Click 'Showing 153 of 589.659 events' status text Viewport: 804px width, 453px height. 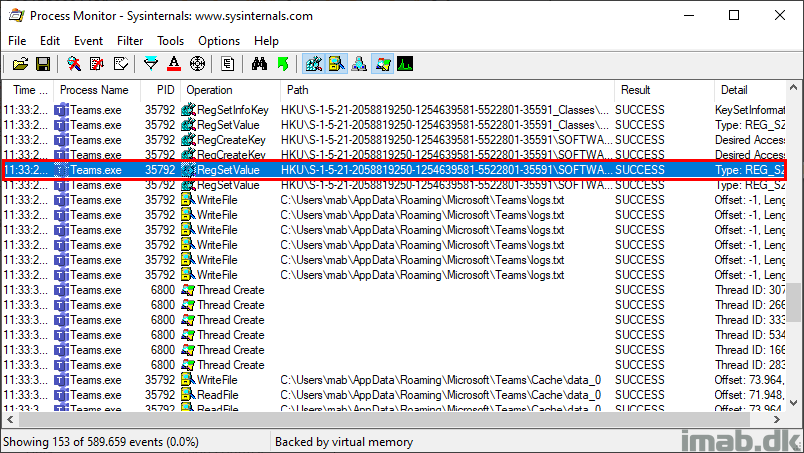pyautogui.click(x=100, y=442)
